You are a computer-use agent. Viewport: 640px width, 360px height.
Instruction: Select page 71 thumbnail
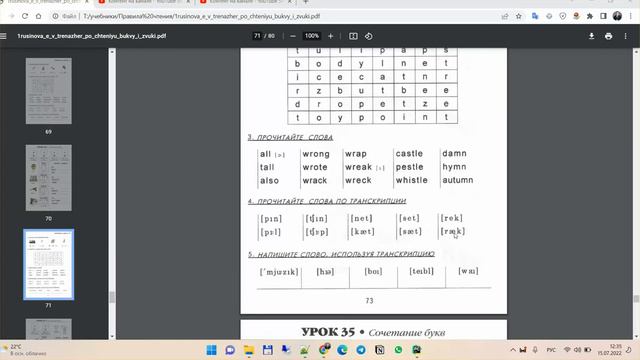[49, 264]
